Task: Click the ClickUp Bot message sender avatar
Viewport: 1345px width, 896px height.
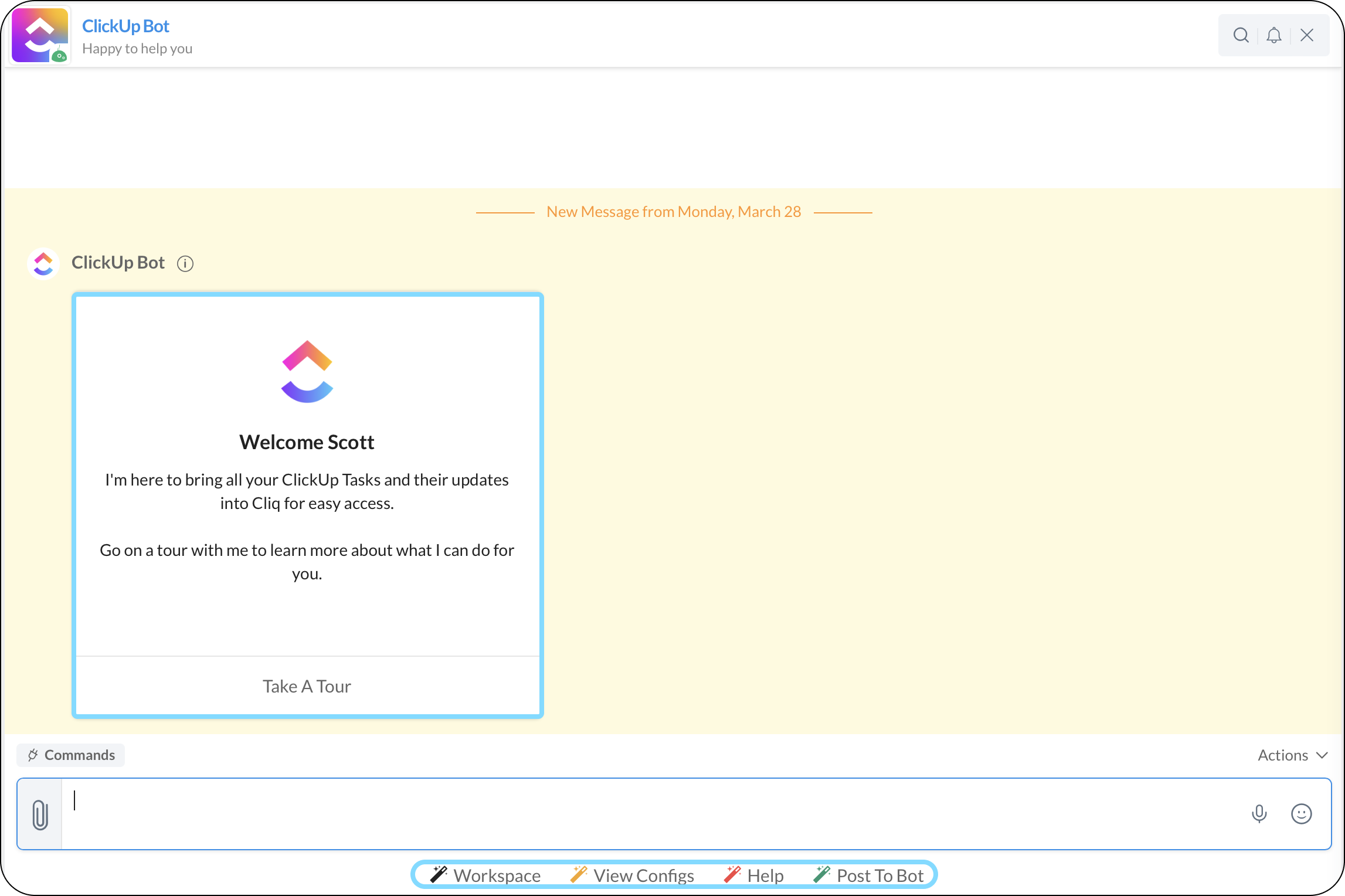Action: pyautogui.click(x=43, y=263)
